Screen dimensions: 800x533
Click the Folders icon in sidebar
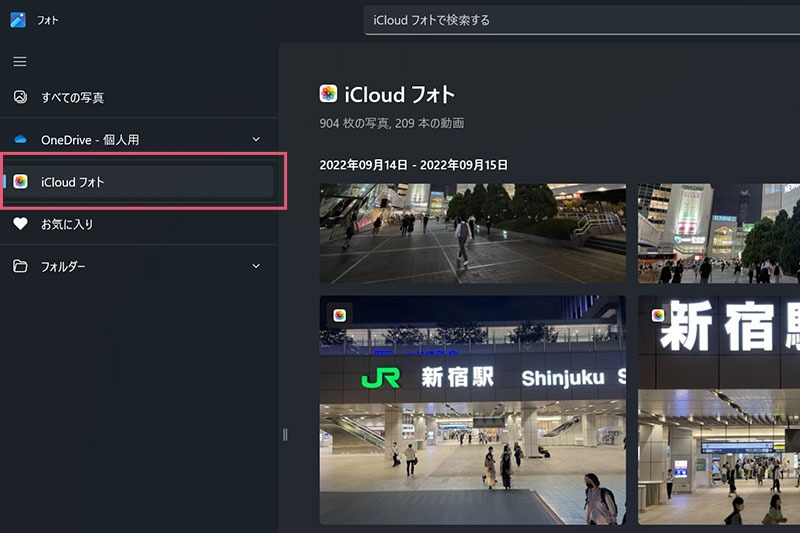(x=20, y=266)
